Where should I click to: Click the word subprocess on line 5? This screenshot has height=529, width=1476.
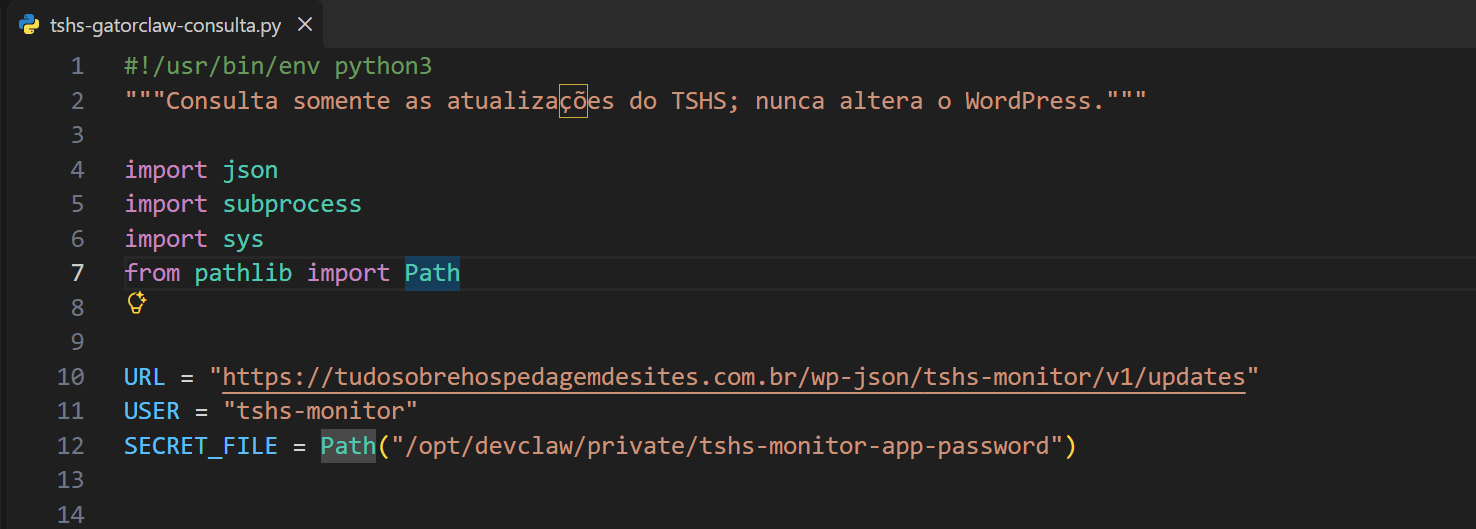point(292,204)
